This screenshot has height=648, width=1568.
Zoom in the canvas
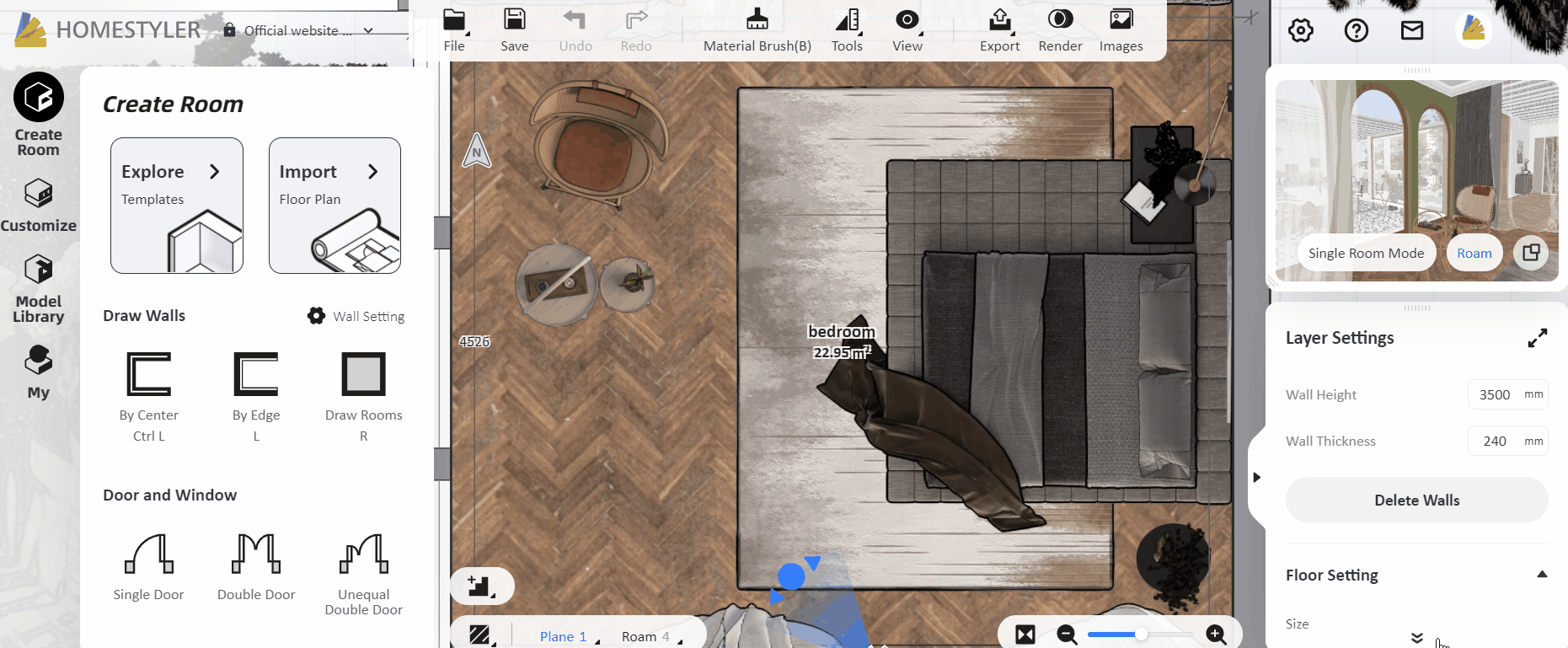pos(1216,635)
